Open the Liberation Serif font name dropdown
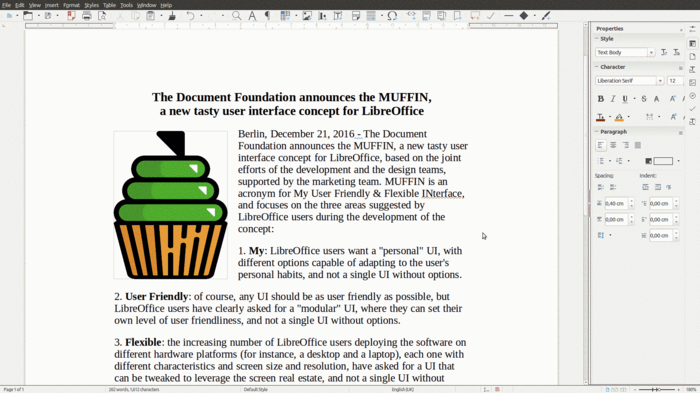 (x=660, y=81)
